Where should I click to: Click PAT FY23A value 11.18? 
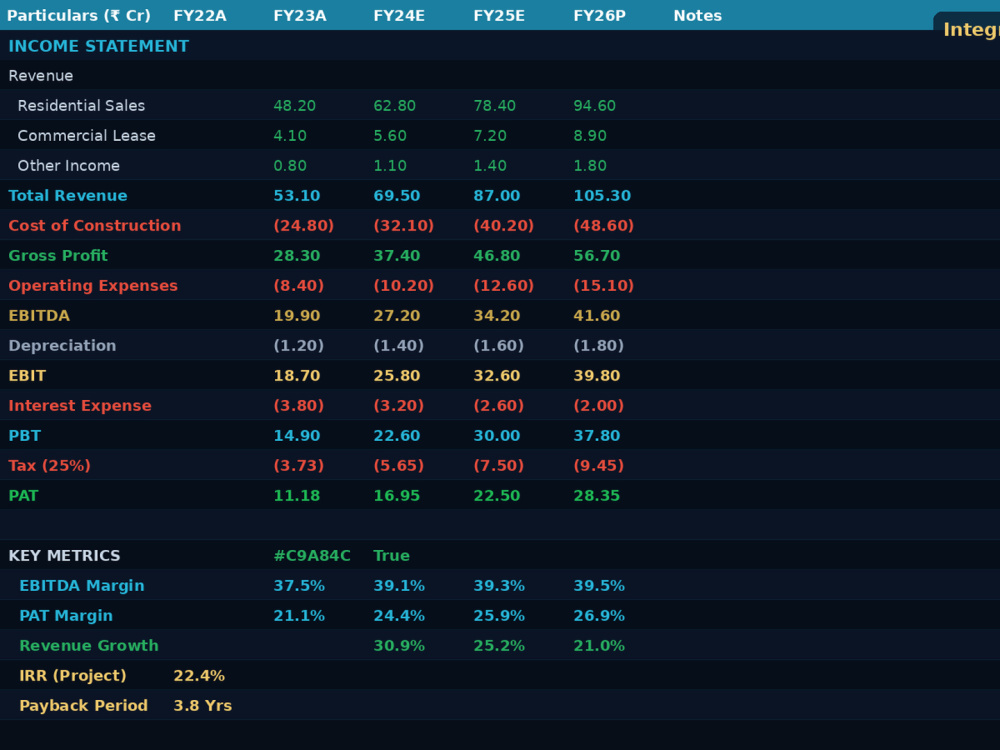tap(297, 496)
